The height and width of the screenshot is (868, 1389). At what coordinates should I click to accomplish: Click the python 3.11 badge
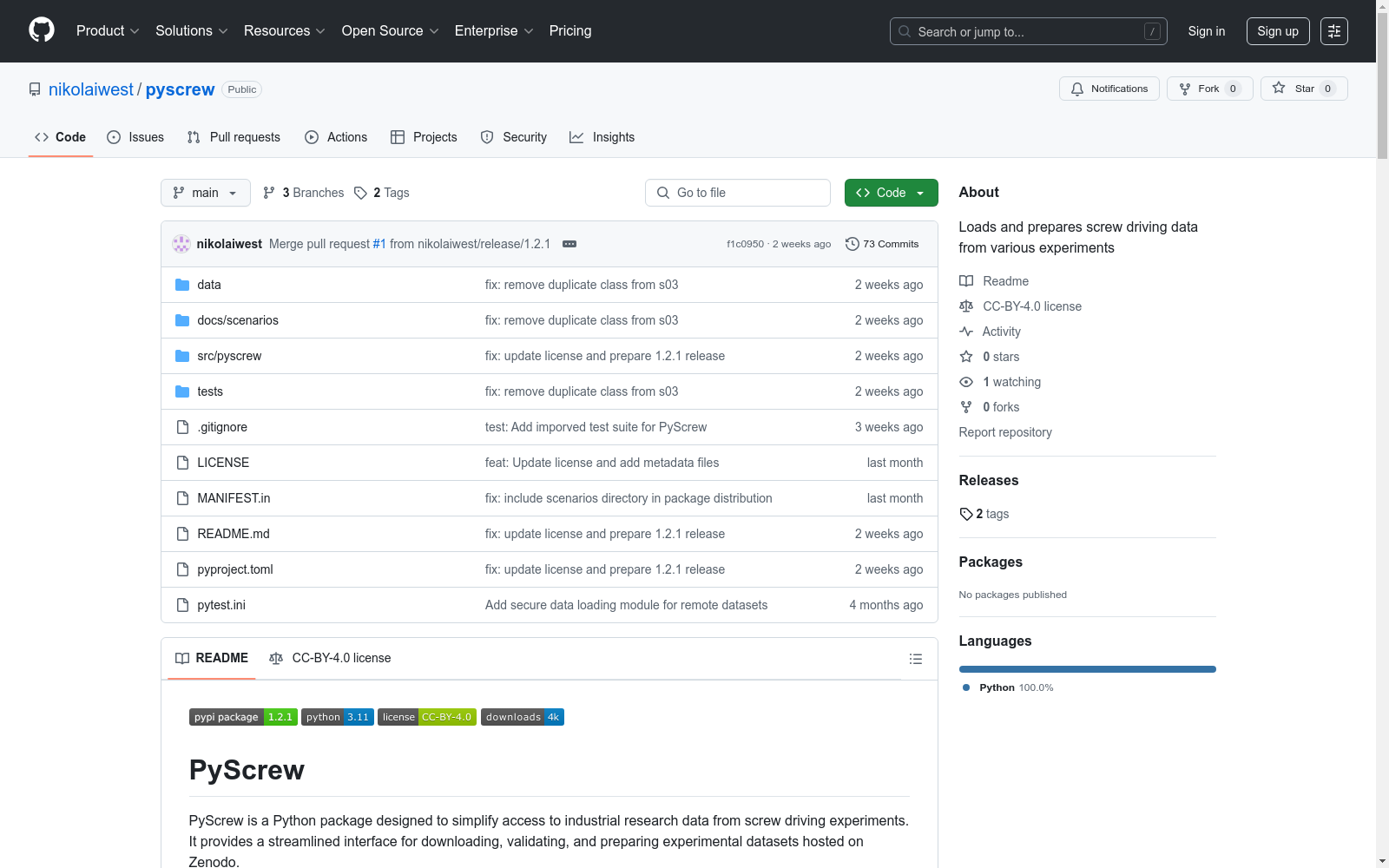pos(338,717)
